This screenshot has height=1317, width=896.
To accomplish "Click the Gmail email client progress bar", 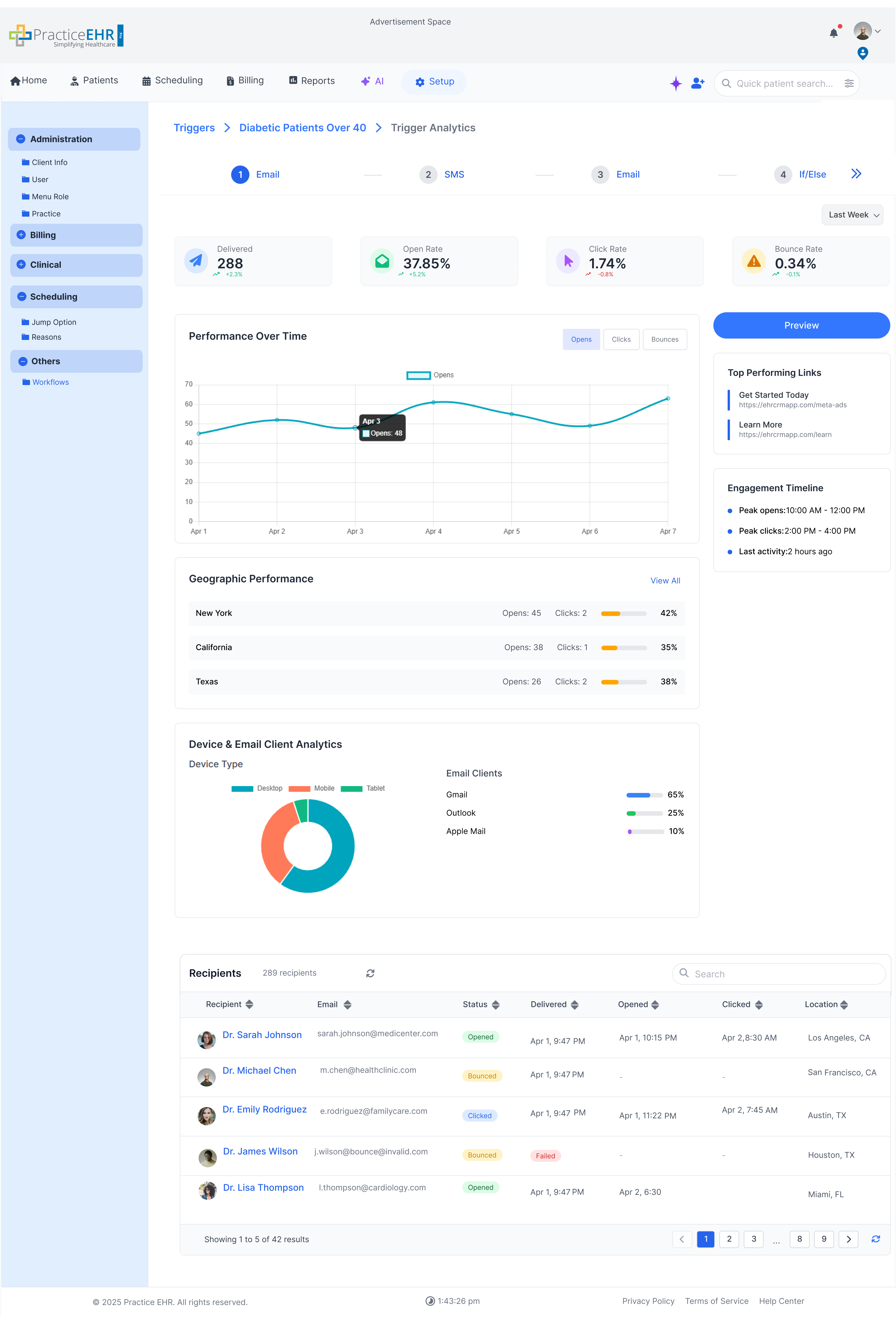I will (645, 794).
